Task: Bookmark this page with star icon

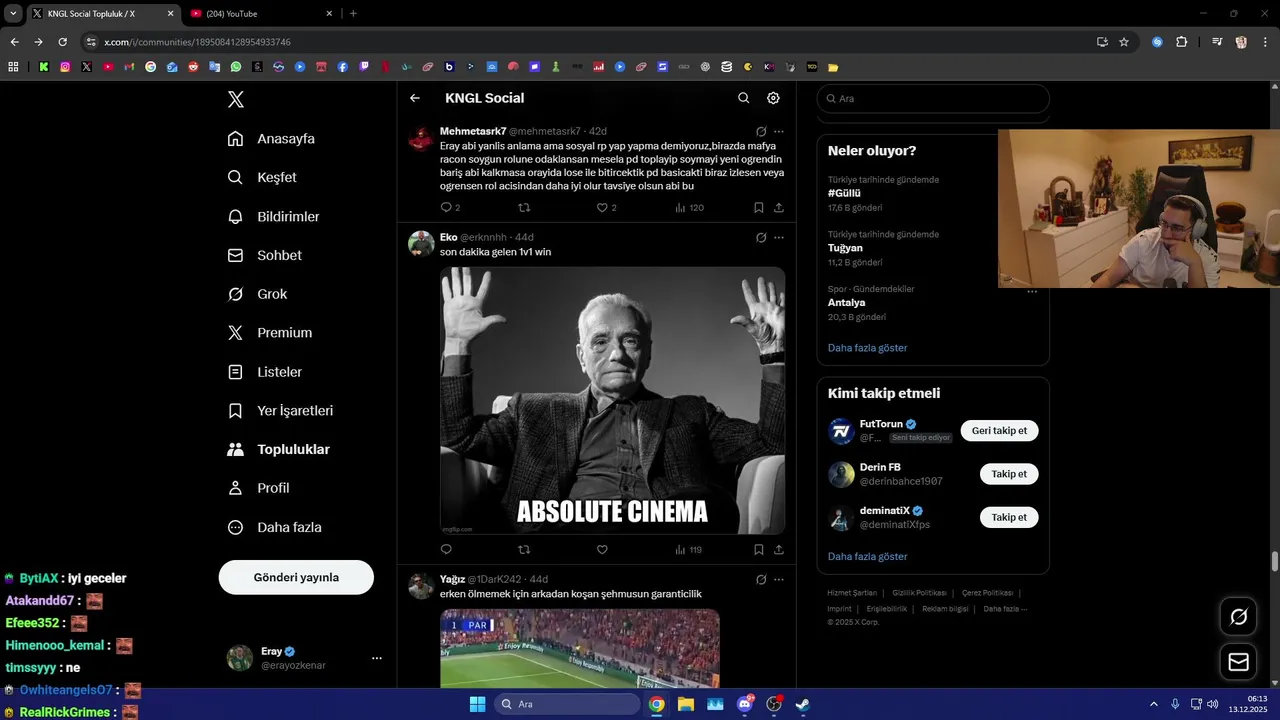Action: 1124,42
